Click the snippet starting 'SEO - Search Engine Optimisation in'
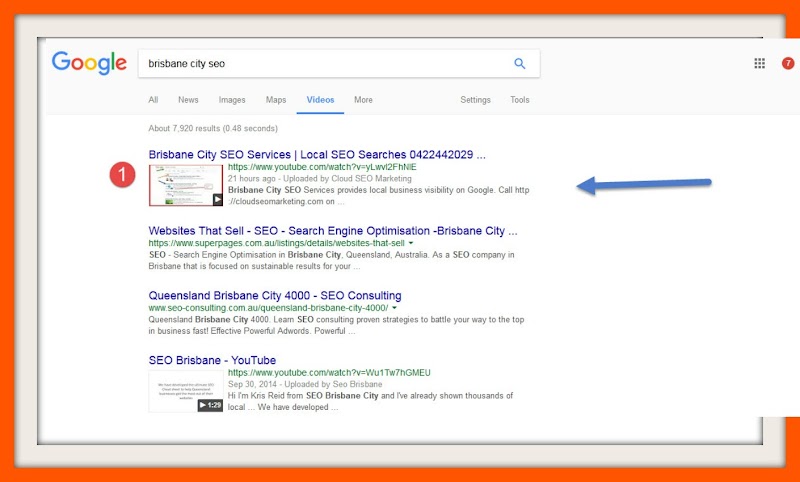Screen dimensions: 800x482 pos(332,260)
